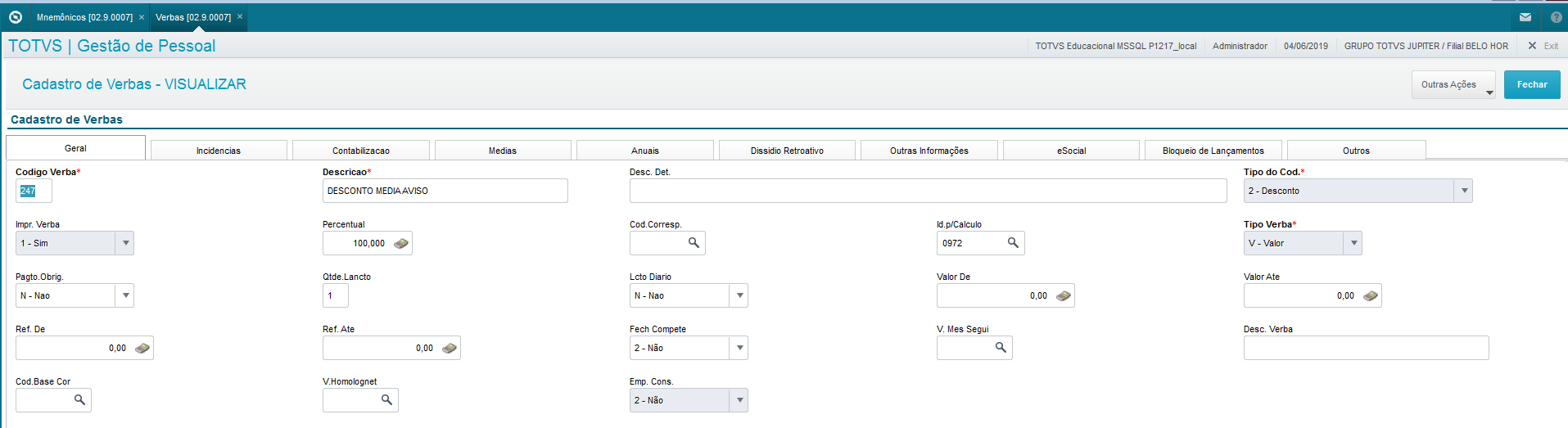The width and height of the screenshot is (1568, 428).
Task: Open the Medias tab
Action: point(503,151)
